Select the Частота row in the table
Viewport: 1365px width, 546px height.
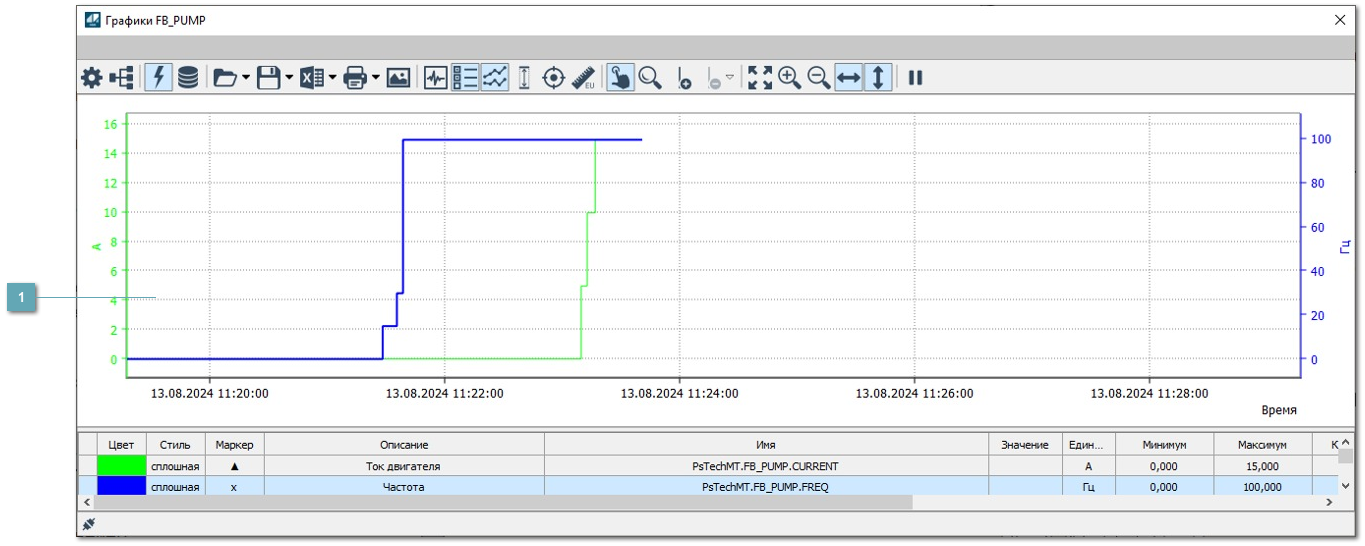point(403,487)
